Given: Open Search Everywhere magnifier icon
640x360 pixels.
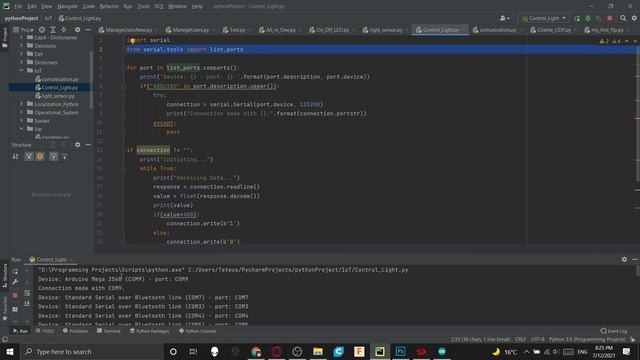Looking at the screenshot, I should (x=623, y=18).
